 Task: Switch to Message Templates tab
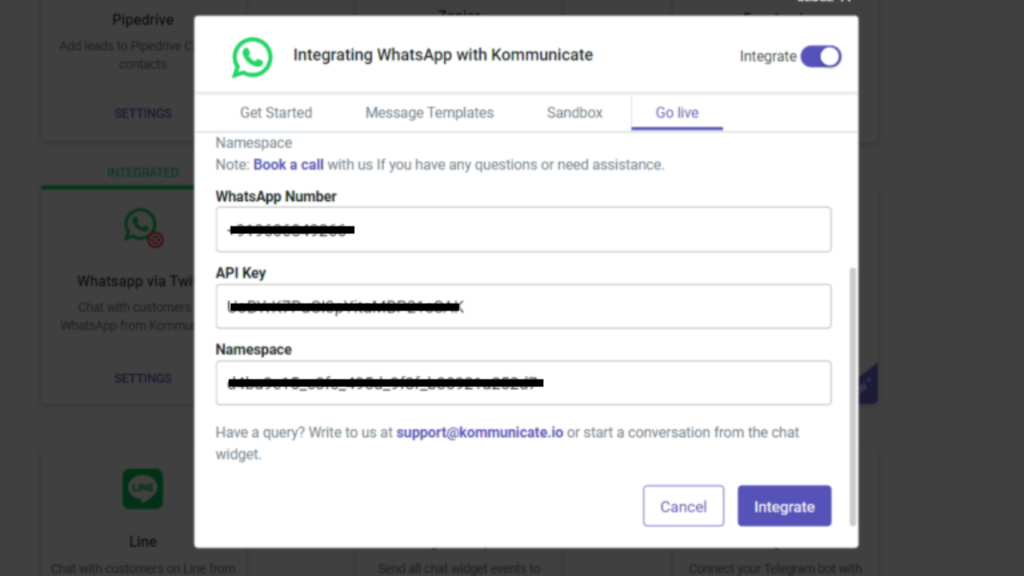click(x=429, y=112)
